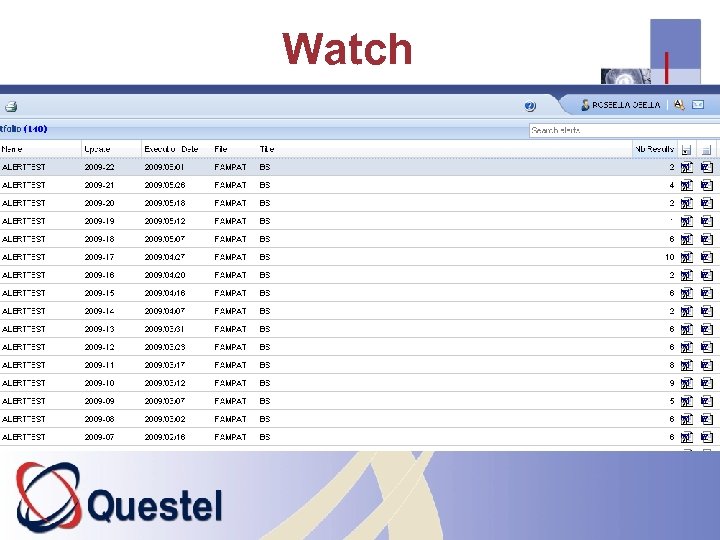This screenshot has height=540, width=720.
Task: Sort by the Execution Date column header
Action: (x=171, y=149)
